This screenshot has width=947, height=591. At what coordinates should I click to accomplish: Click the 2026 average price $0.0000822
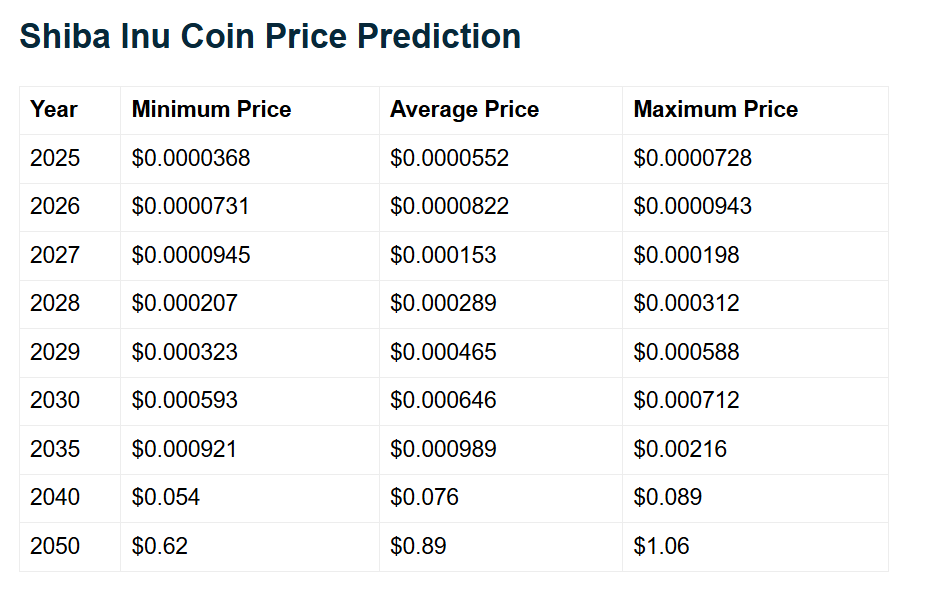(449, 207)
